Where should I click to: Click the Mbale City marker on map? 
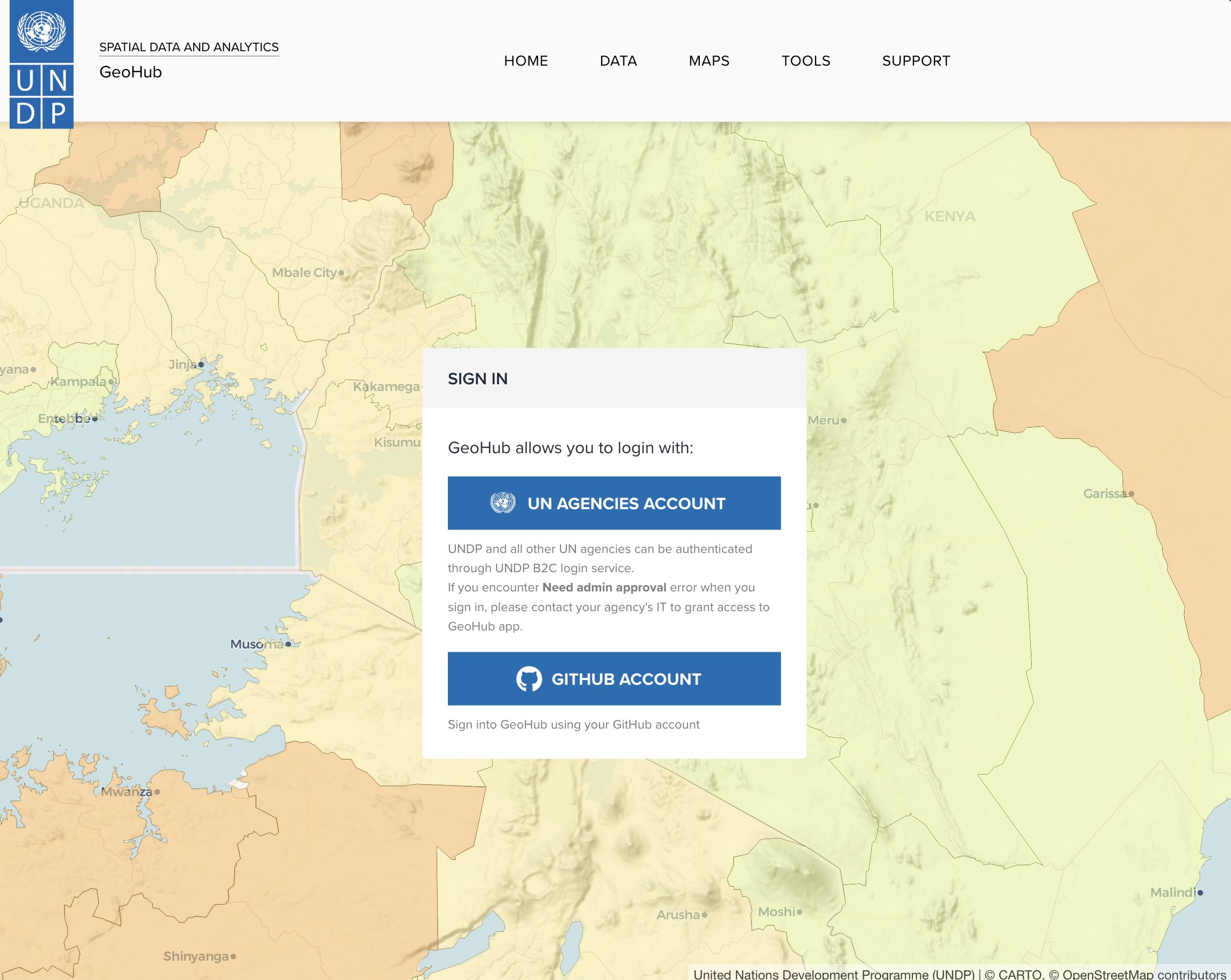[341, 273]
